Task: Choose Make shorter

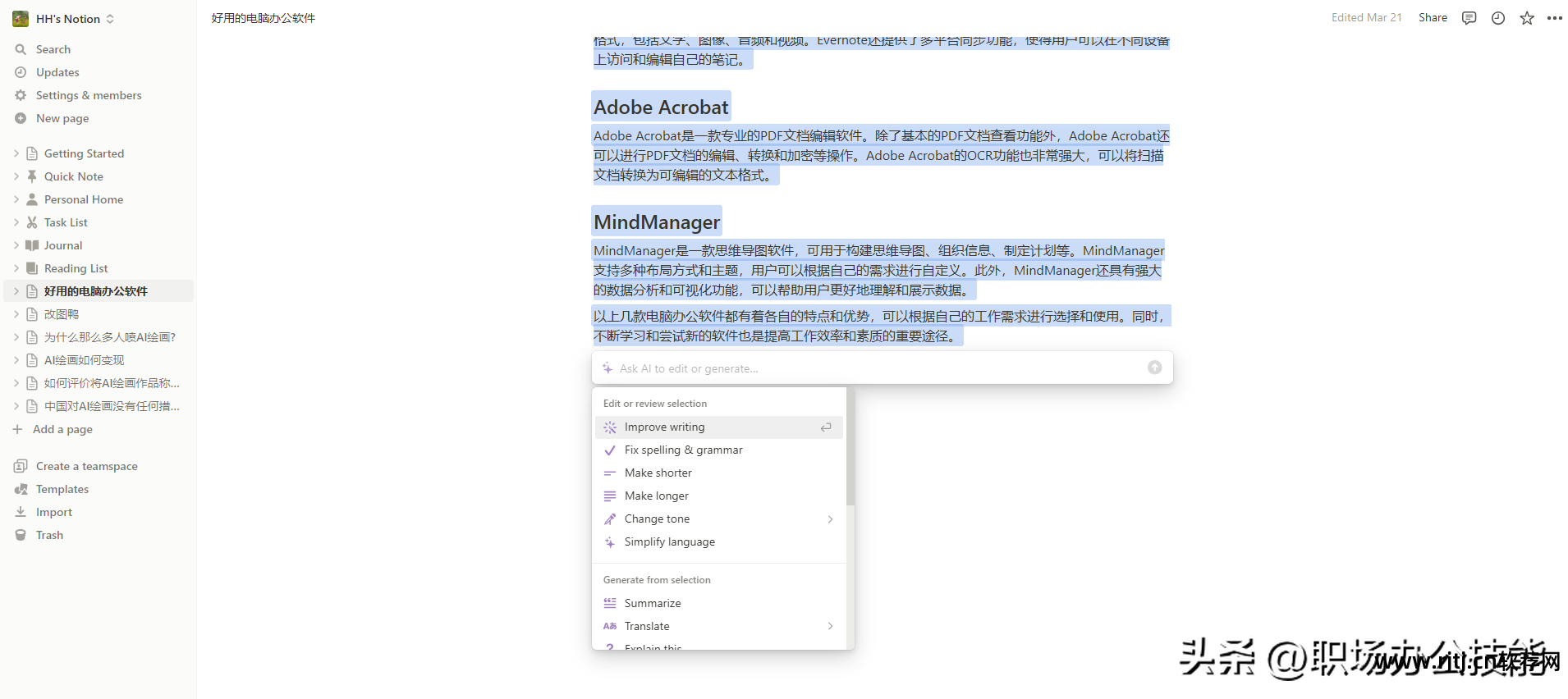Action: tap(718, 473)
